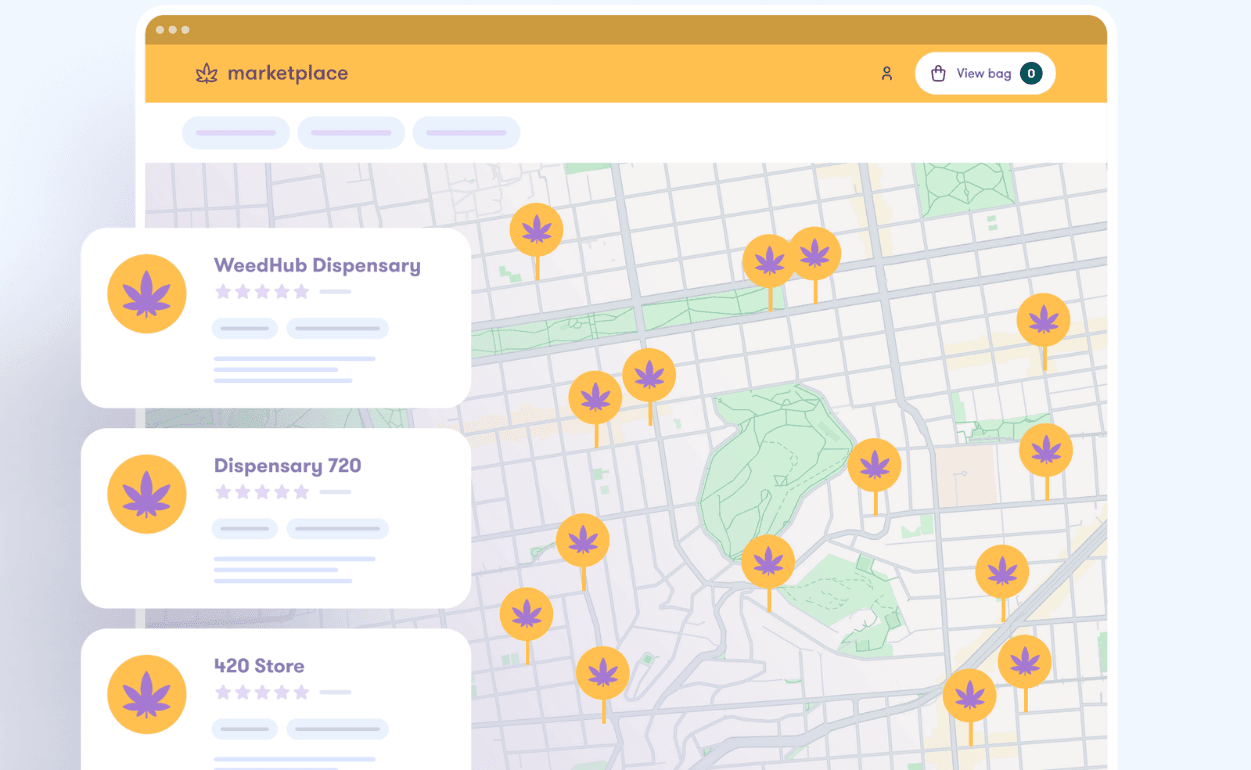The height and width of the screenshot is (770, 1251).
Task: Open the WeedHub Dispensary card title
Action: [x=317, y=265]
